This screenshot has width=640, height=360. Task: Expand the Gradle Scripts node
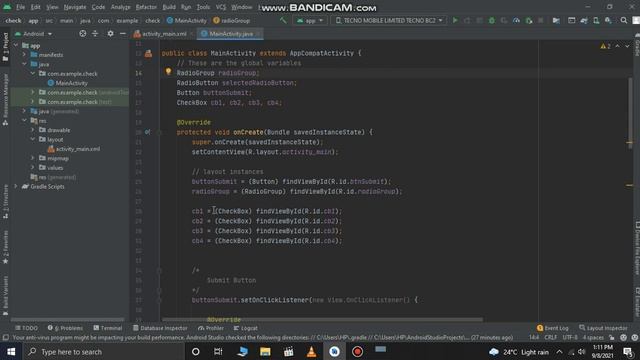pos(16,186)
